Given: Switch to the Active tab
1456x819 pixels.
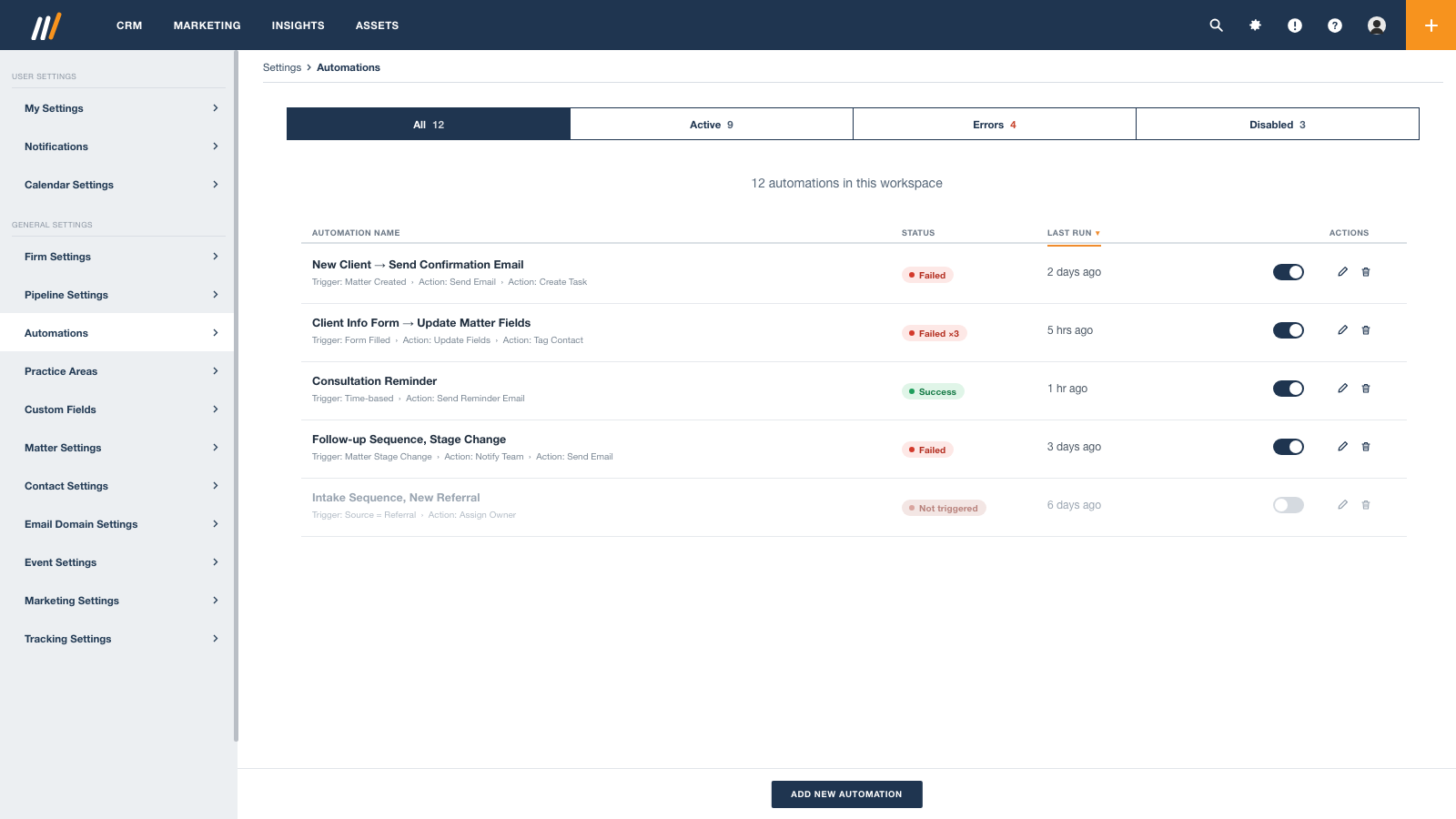Looking at the screenshot, I should coord(712,125).
